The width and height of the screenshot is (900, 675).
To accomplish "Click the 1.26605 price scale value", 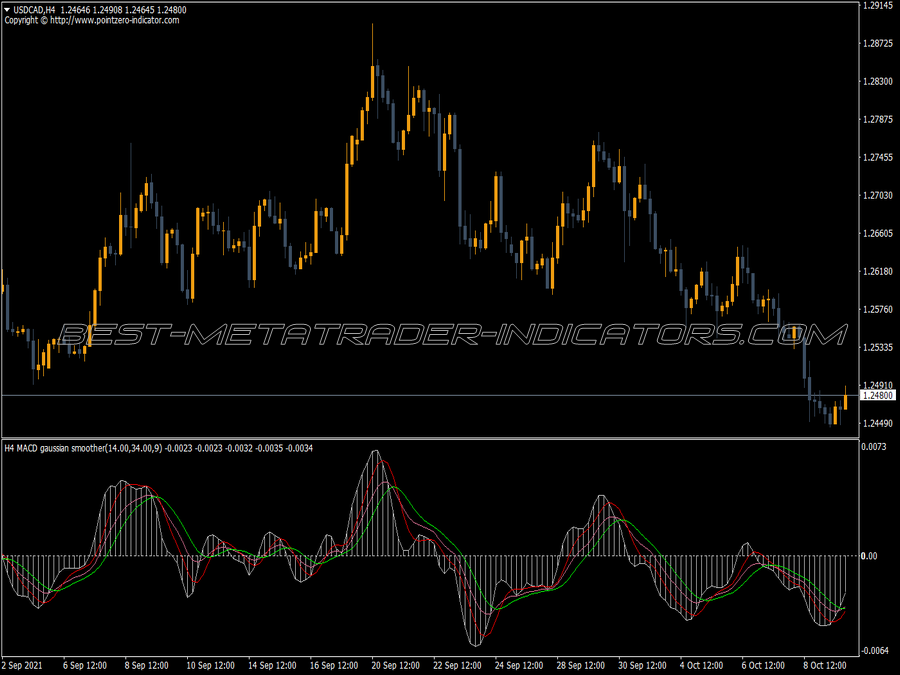I will tap(878, 233).
